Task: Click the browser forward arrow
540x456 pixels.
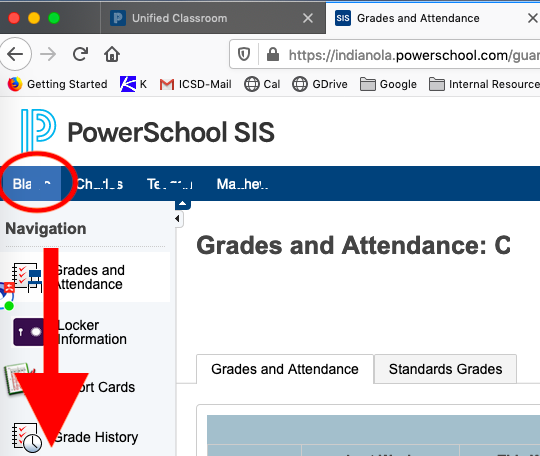Action: 48,54
